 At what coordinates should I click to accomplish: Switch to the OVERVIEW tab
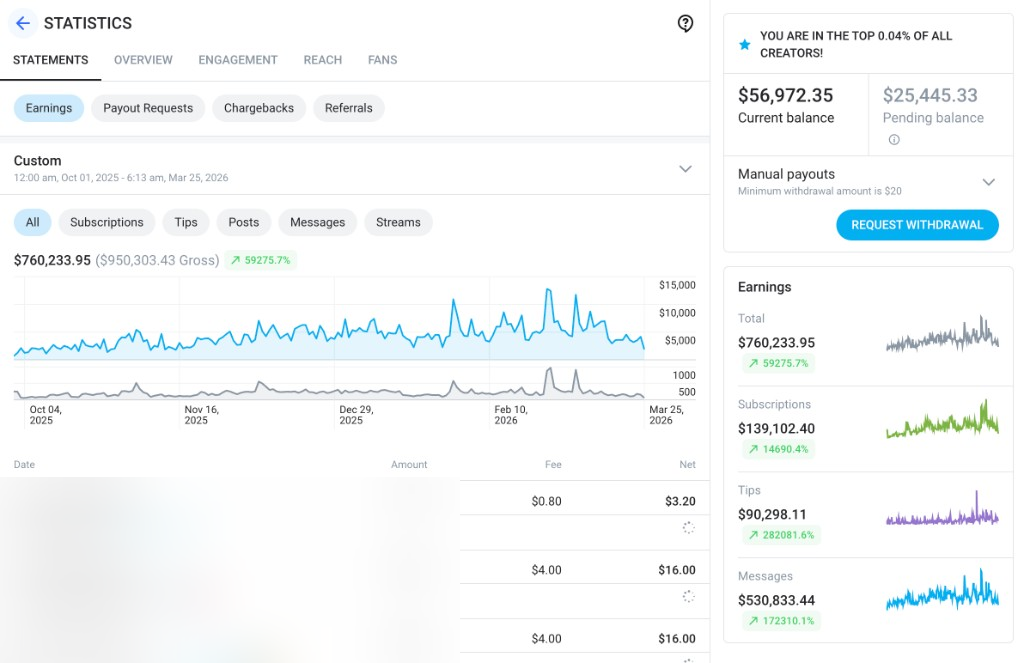pyautogui.click(x=142, y=60)
